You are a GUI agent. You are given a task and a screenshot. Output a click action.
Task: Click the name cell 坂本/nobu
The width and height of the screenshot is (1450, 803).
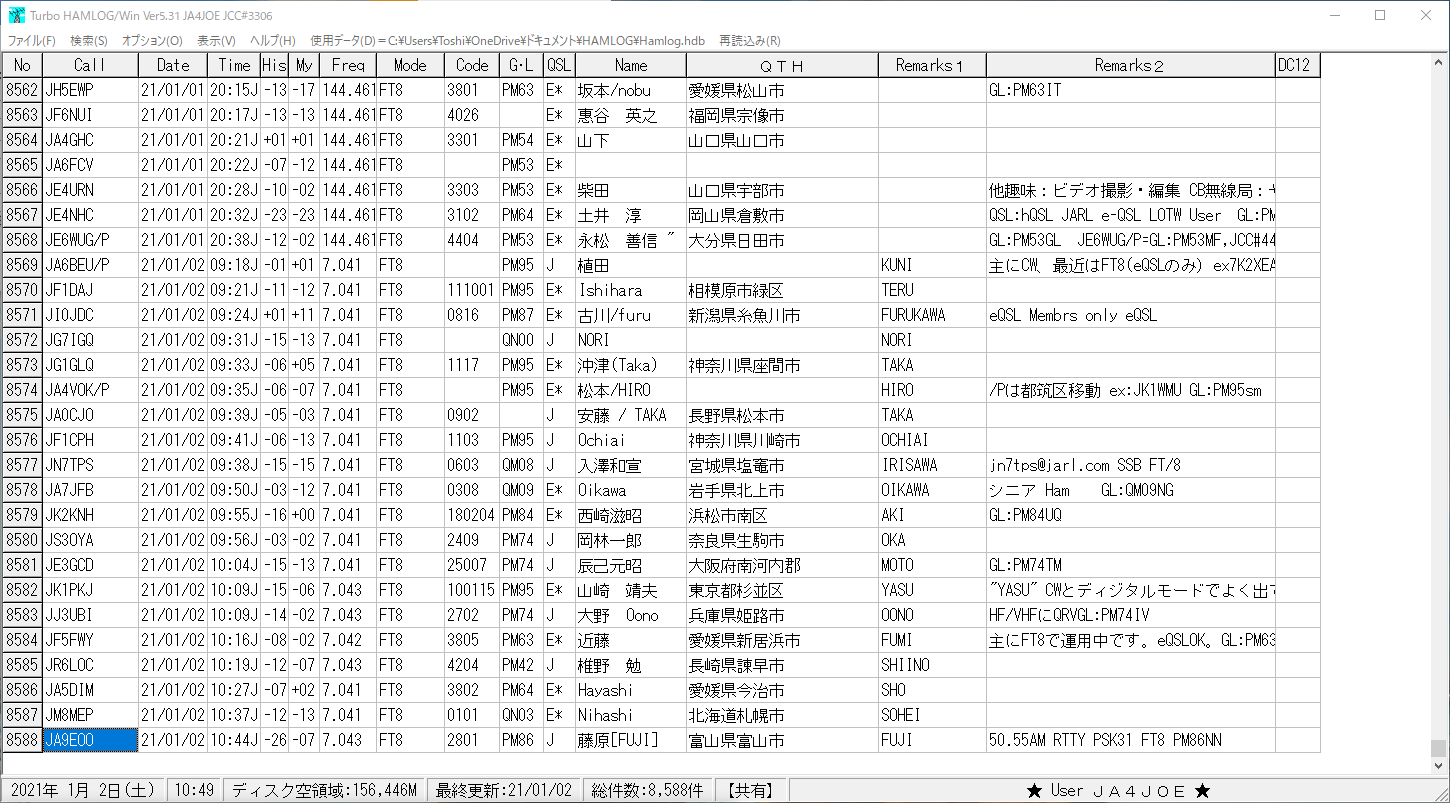(x=631, y=90)
